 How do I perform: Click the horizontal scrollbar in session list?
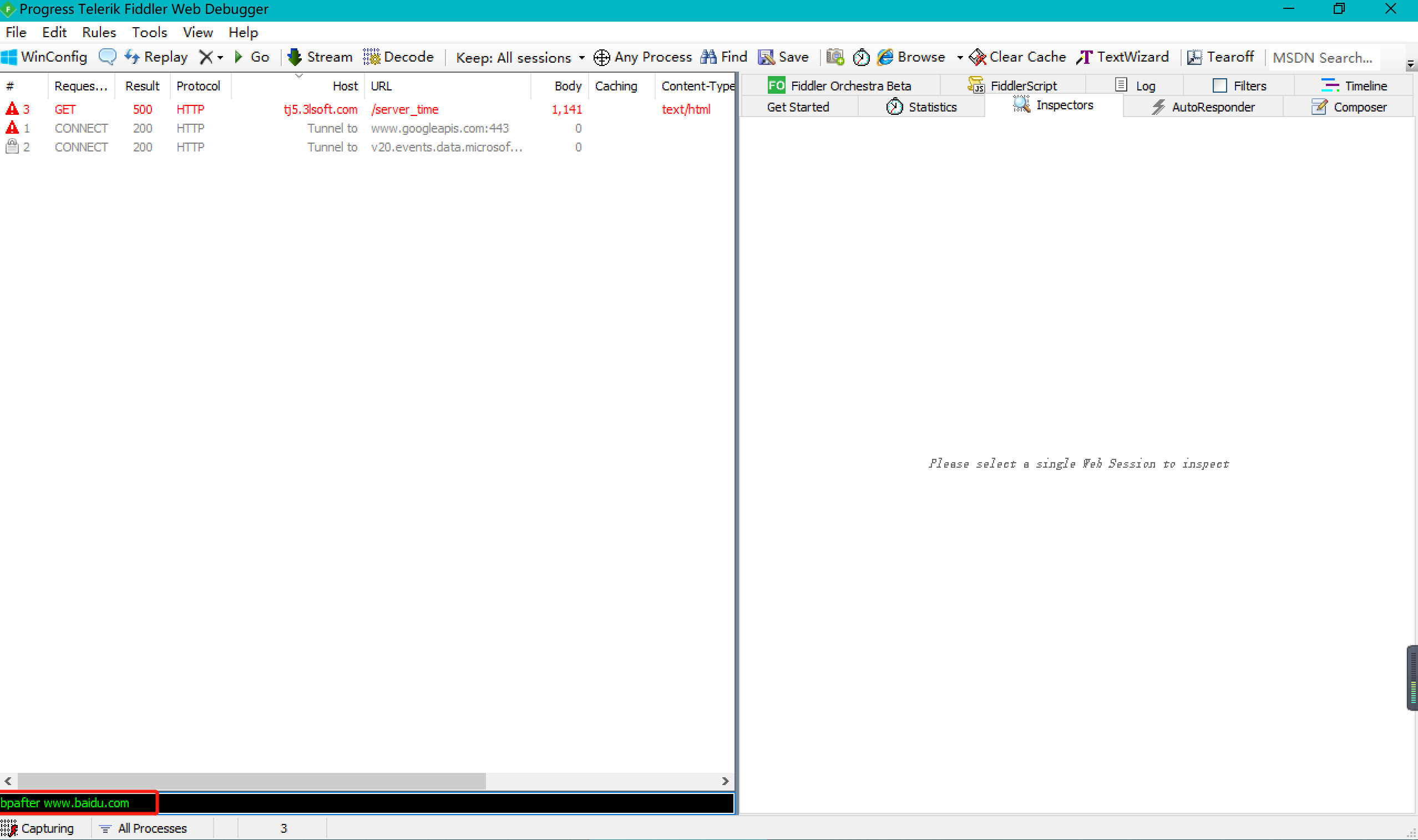(x=251, y=781)
